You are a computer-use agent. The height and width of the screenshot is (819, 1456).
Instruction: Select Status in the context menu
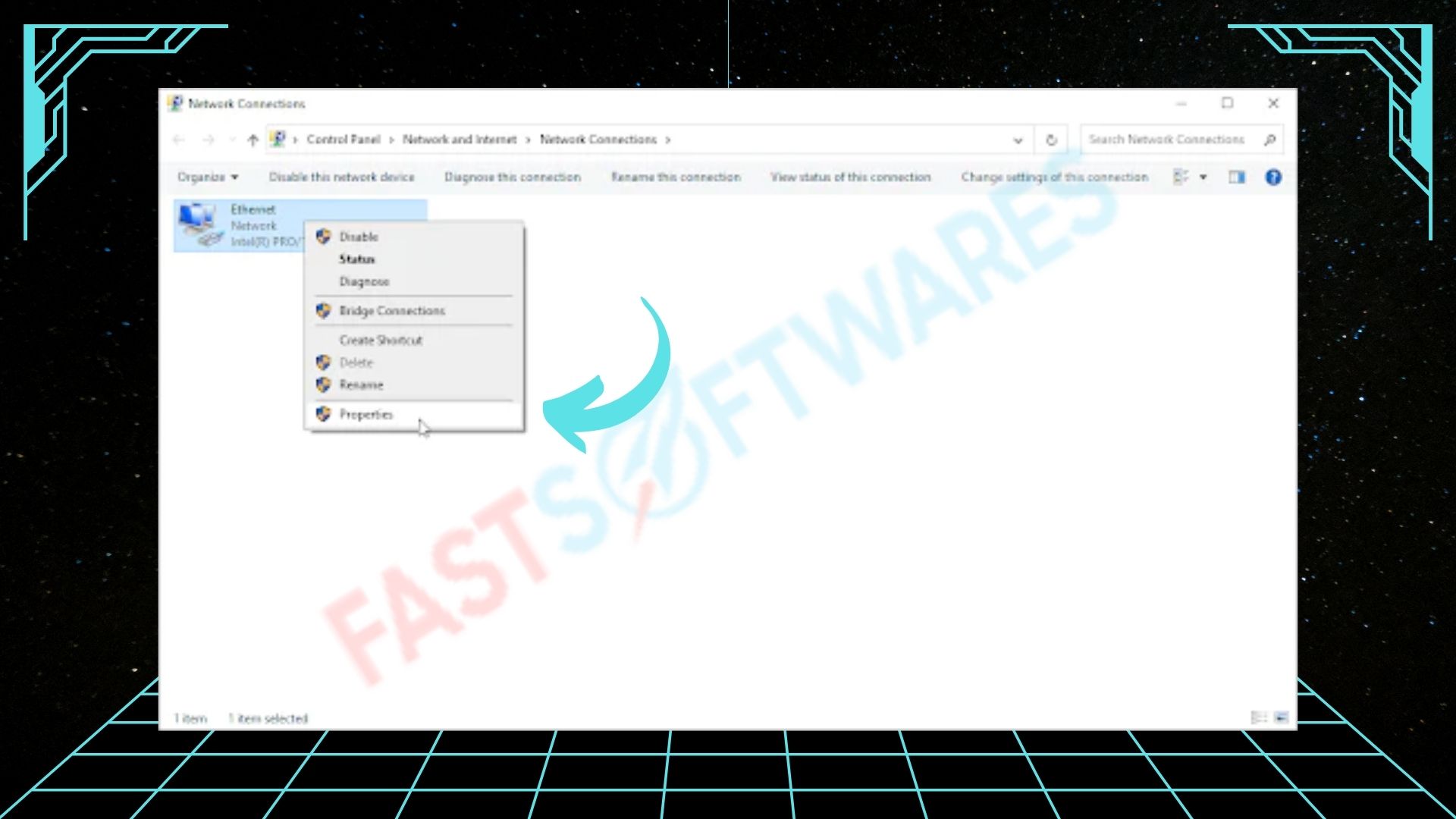(414, 259)
